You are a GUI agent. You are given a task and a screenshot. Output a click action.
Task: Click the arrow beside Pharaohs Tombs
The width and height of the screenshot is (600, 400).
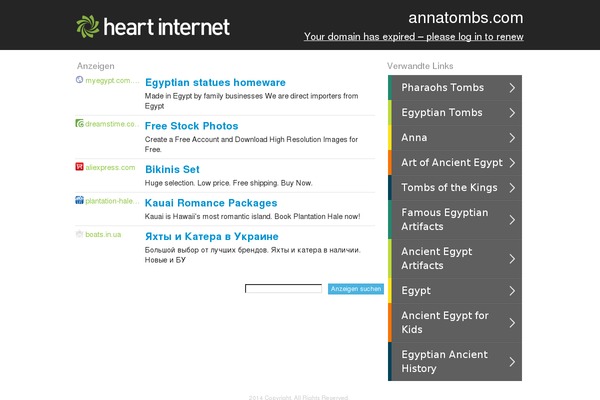click(x=512, y=88)
